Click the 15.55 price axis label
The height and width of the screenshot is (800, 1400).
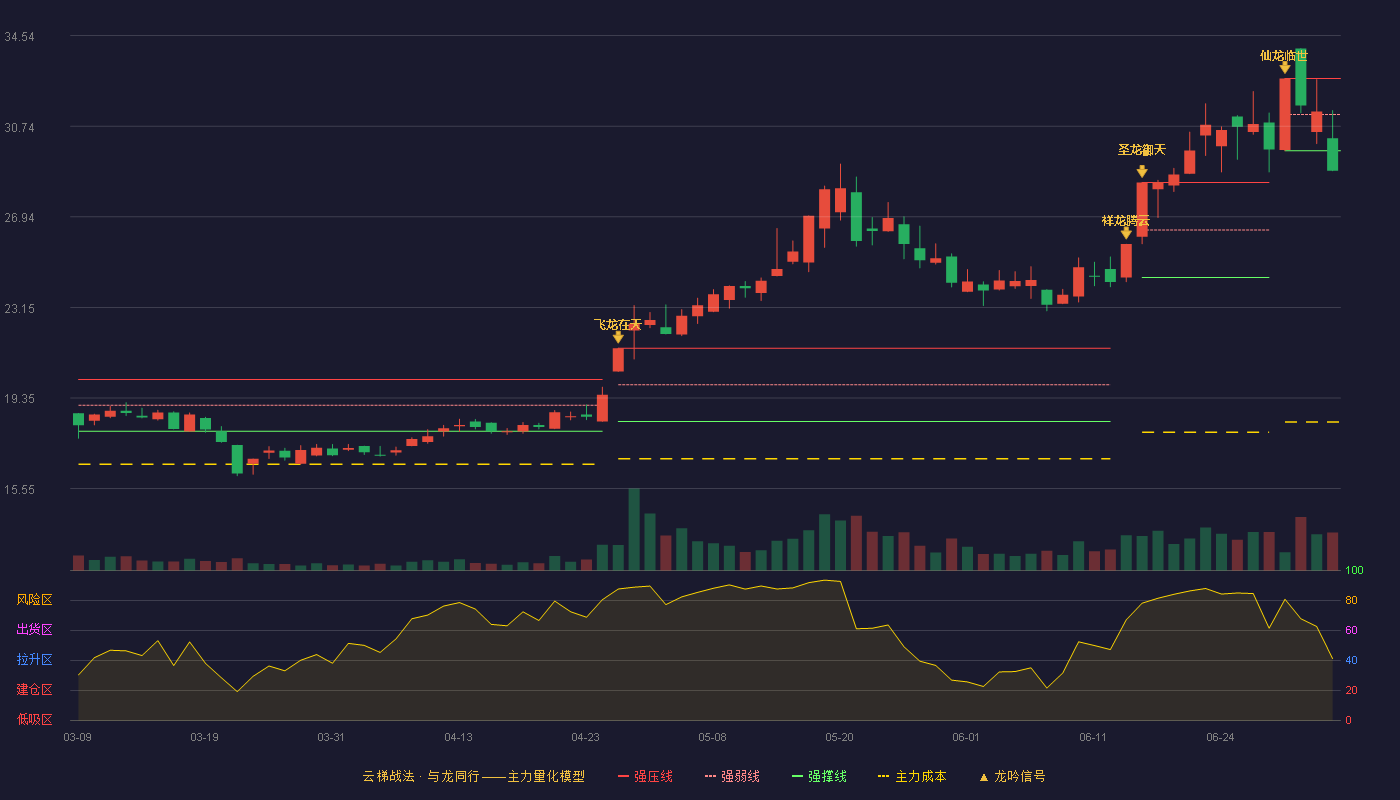click(x=19, y=490)
